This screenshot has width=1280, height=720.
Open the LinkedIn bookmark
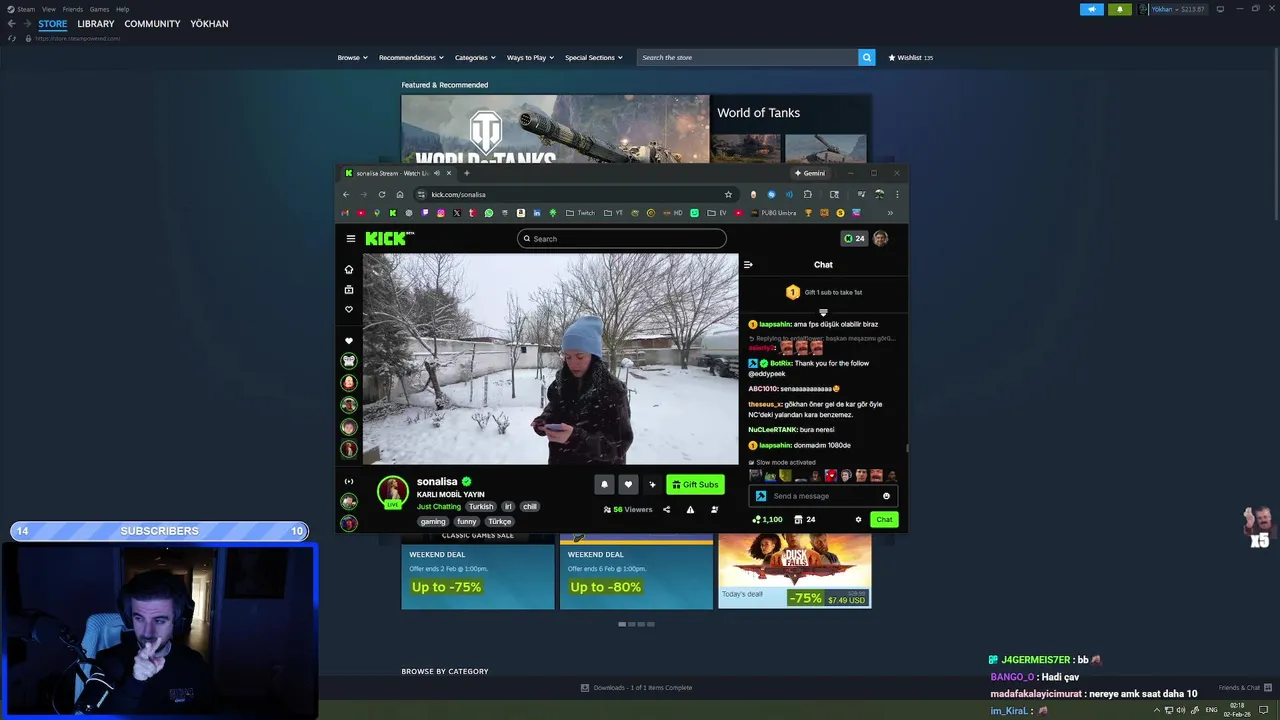pyautogui.click(x=536, y=213)
